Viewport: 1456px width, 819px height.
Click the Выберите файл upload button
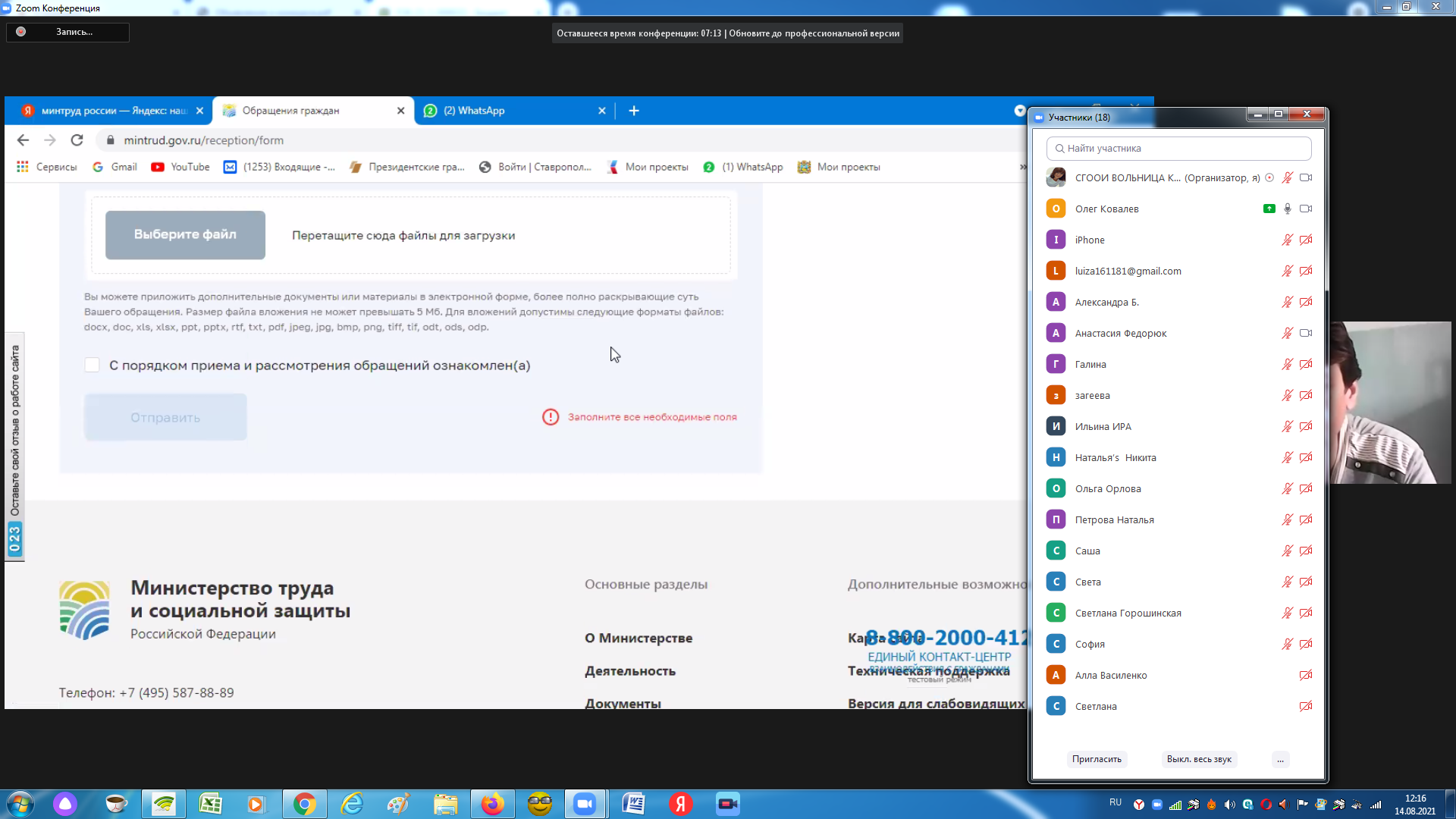tap(185, 234)
